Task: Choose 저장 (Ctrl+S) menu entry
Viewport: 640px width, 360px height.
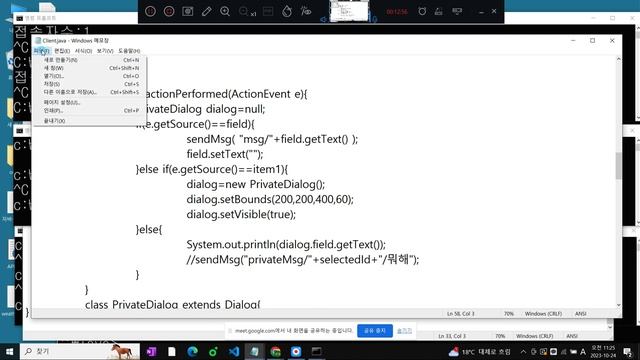Action: click(x=91, y=84)
